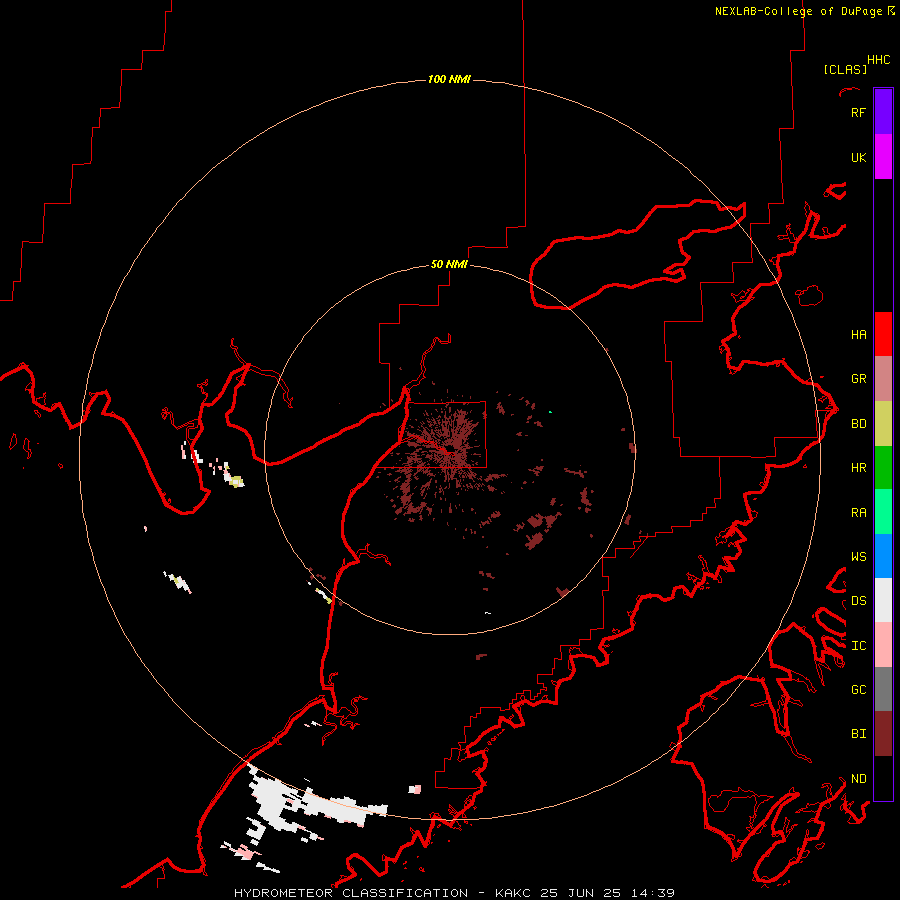Click the UK magenta legend swatch
Viewport: 900px width, 900px height.
pyautogui.click(x=883, y=157)
